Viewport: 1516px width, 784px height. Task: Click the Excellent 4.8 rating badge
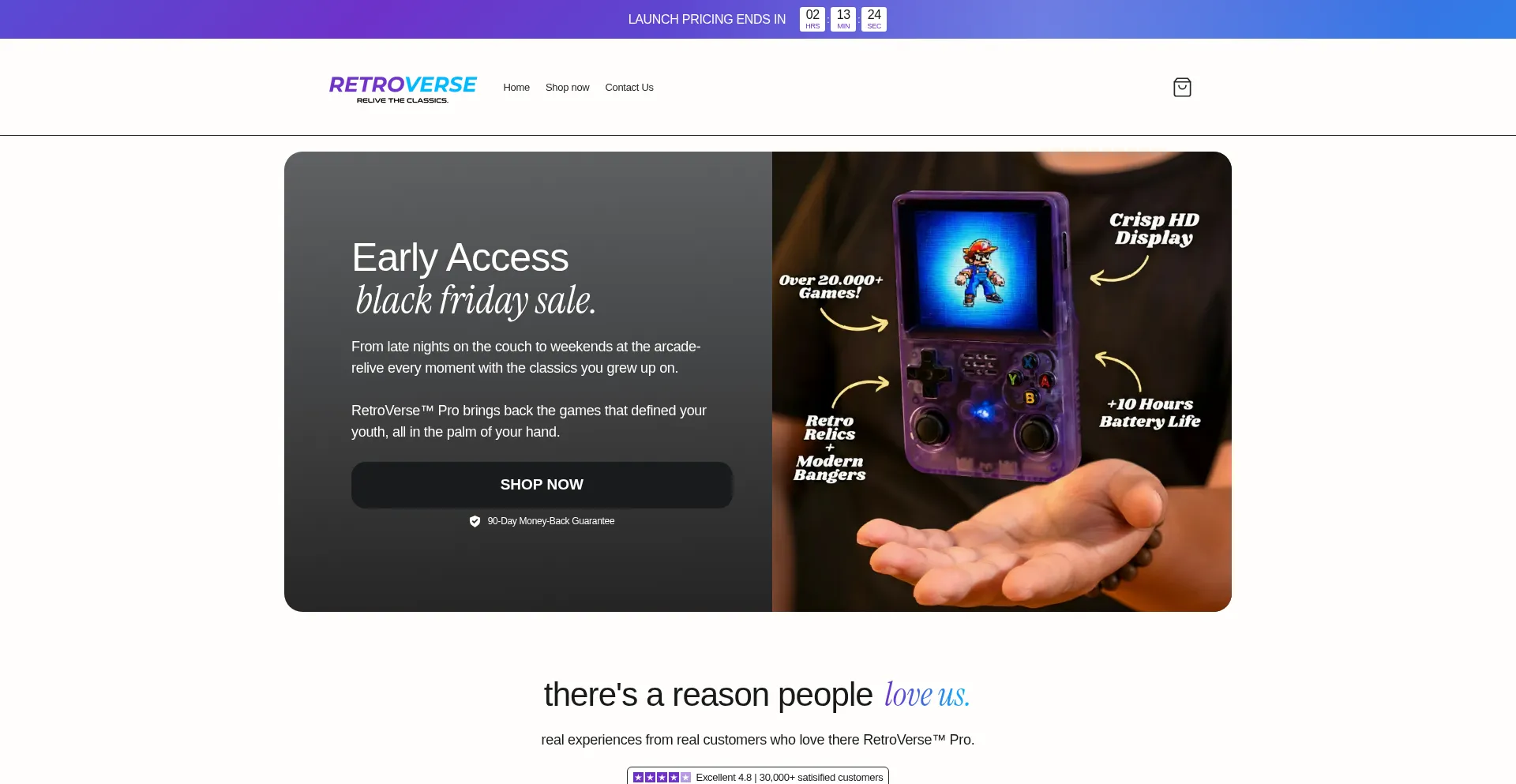[x=758, y=777]
